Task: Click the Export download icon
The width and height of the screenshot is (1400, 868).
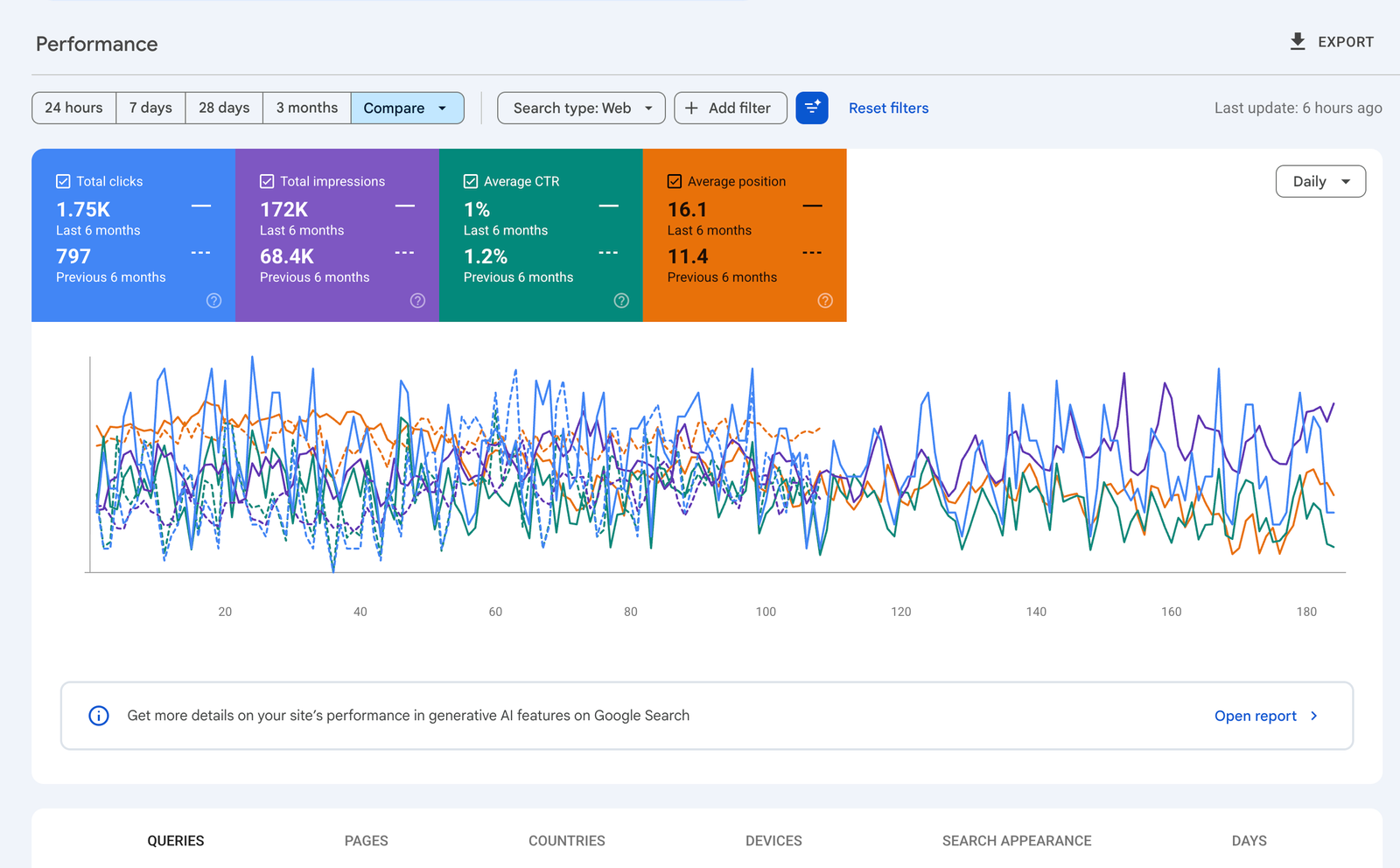Action: (x=1298, y=42)
